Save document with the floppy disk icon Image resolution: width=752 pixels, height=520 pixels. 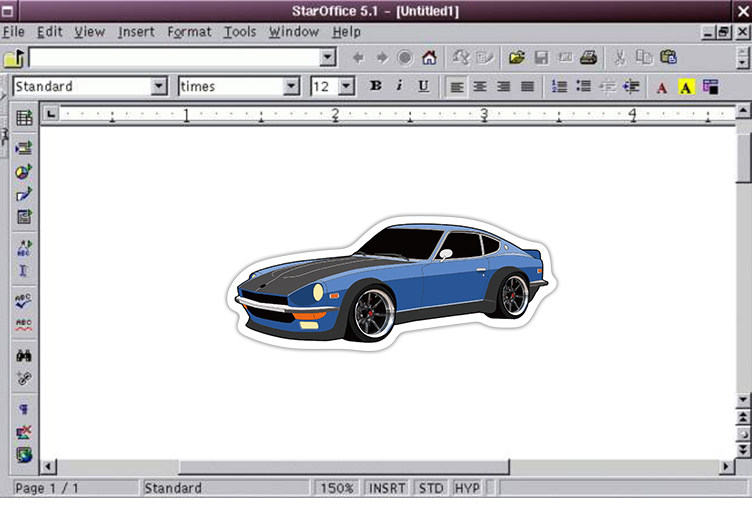pyautogui.click(x=541, y=58)
